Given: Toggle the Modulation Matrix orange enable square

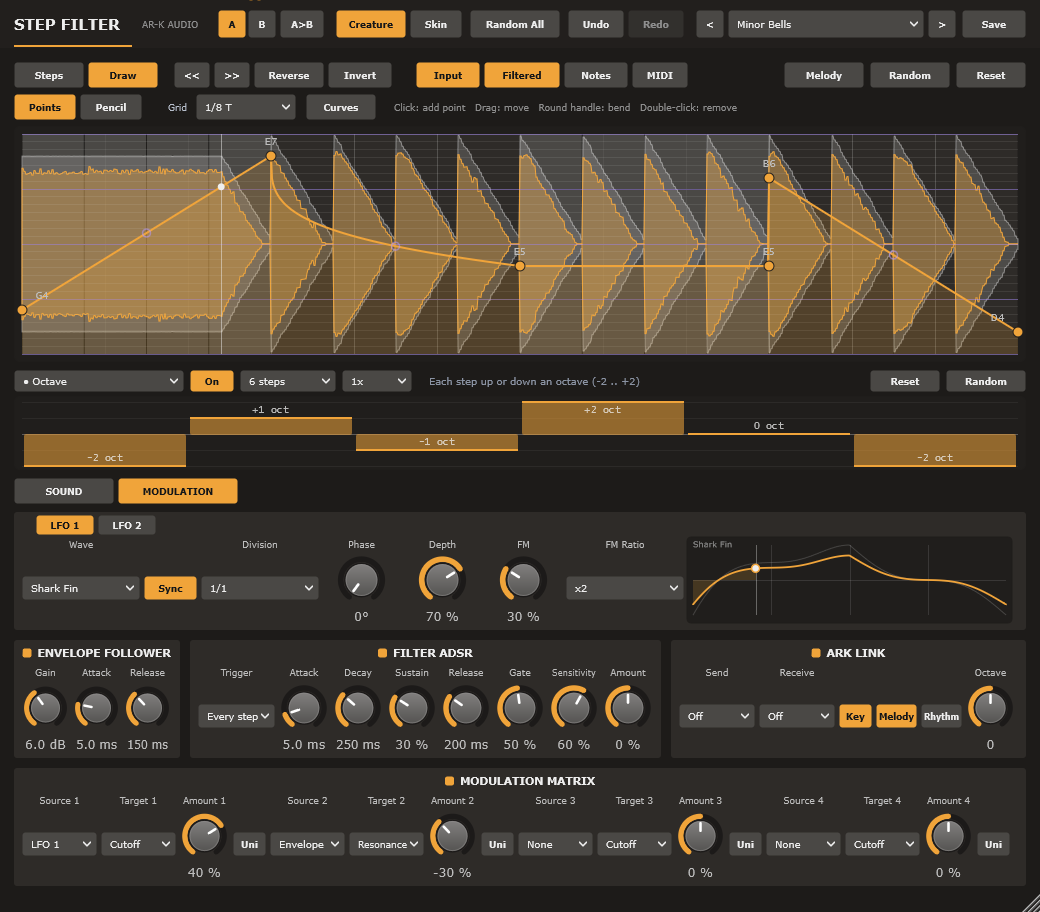Looking at the screenshot, I should tap(449, 781).
